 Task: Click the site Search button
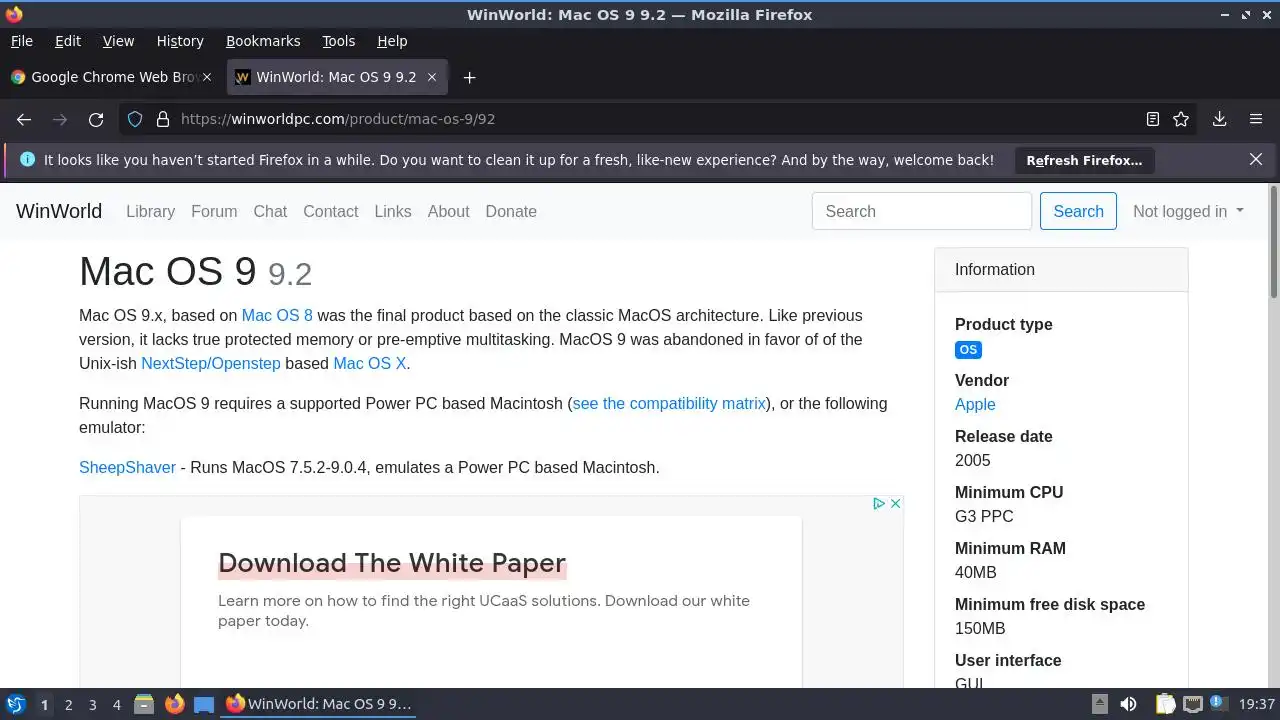click(x=1078, y=211)
